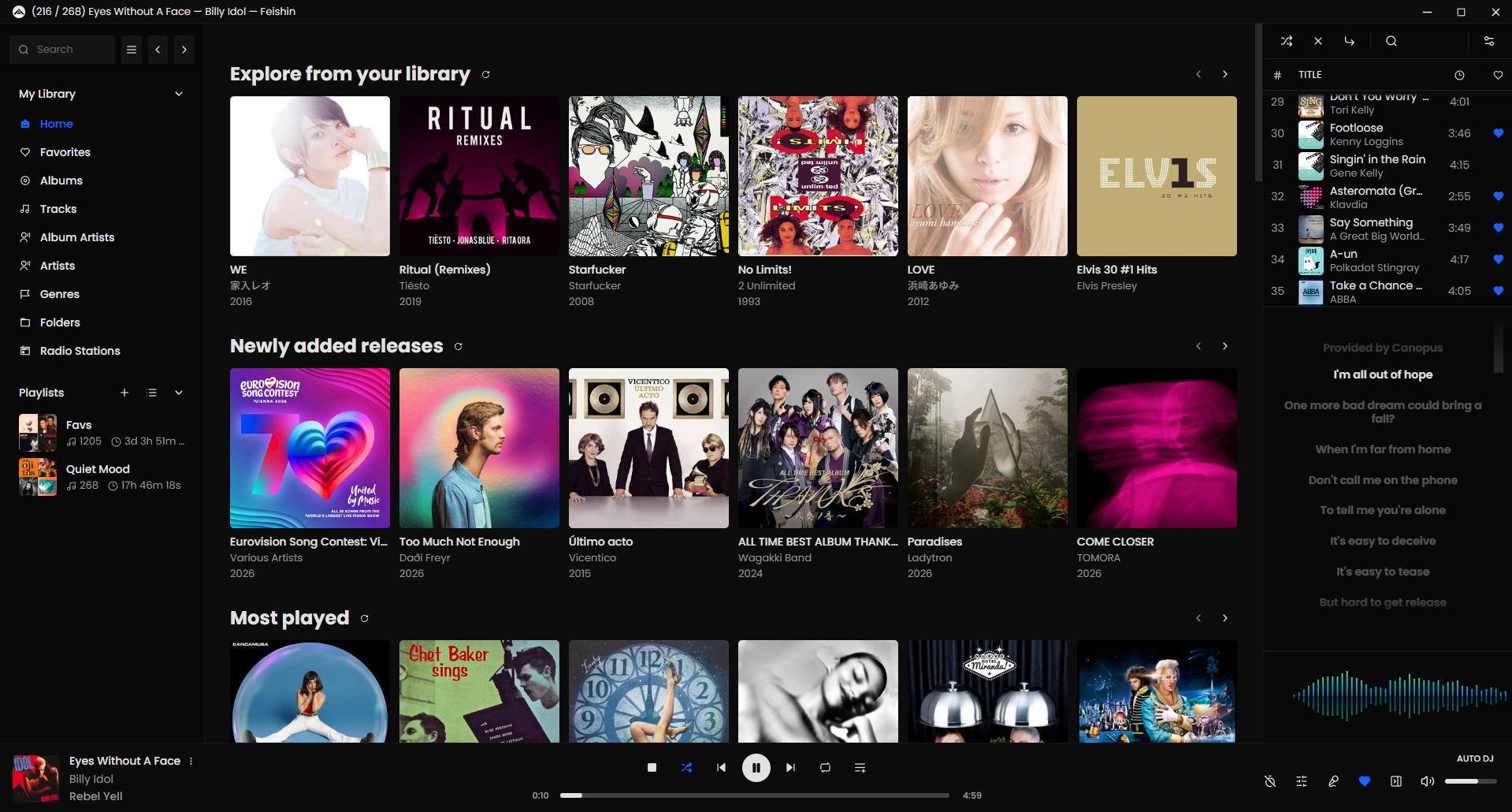The image size is (1512, 812).
Task: Open the Billy Idol artist link
Action: pyautogui.click(x=91, y=779)
